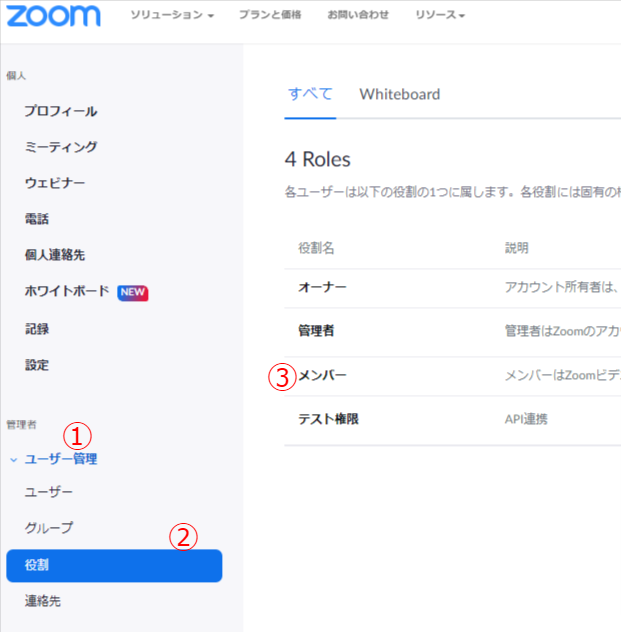This screenshot has width=621, height=632.
Task: Expand the リソース dropdown menu
Action: pos(440,15)
